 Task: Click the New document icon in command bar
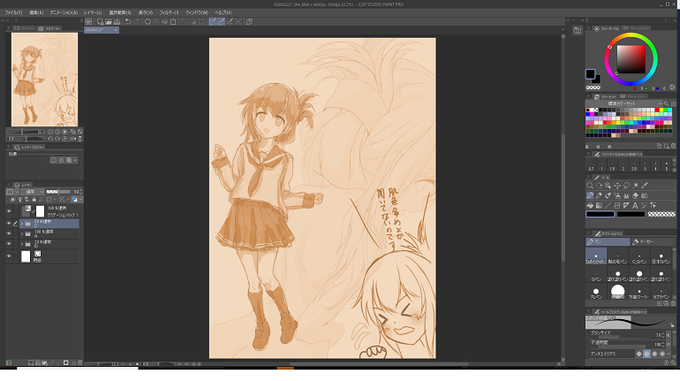[100, 22]
